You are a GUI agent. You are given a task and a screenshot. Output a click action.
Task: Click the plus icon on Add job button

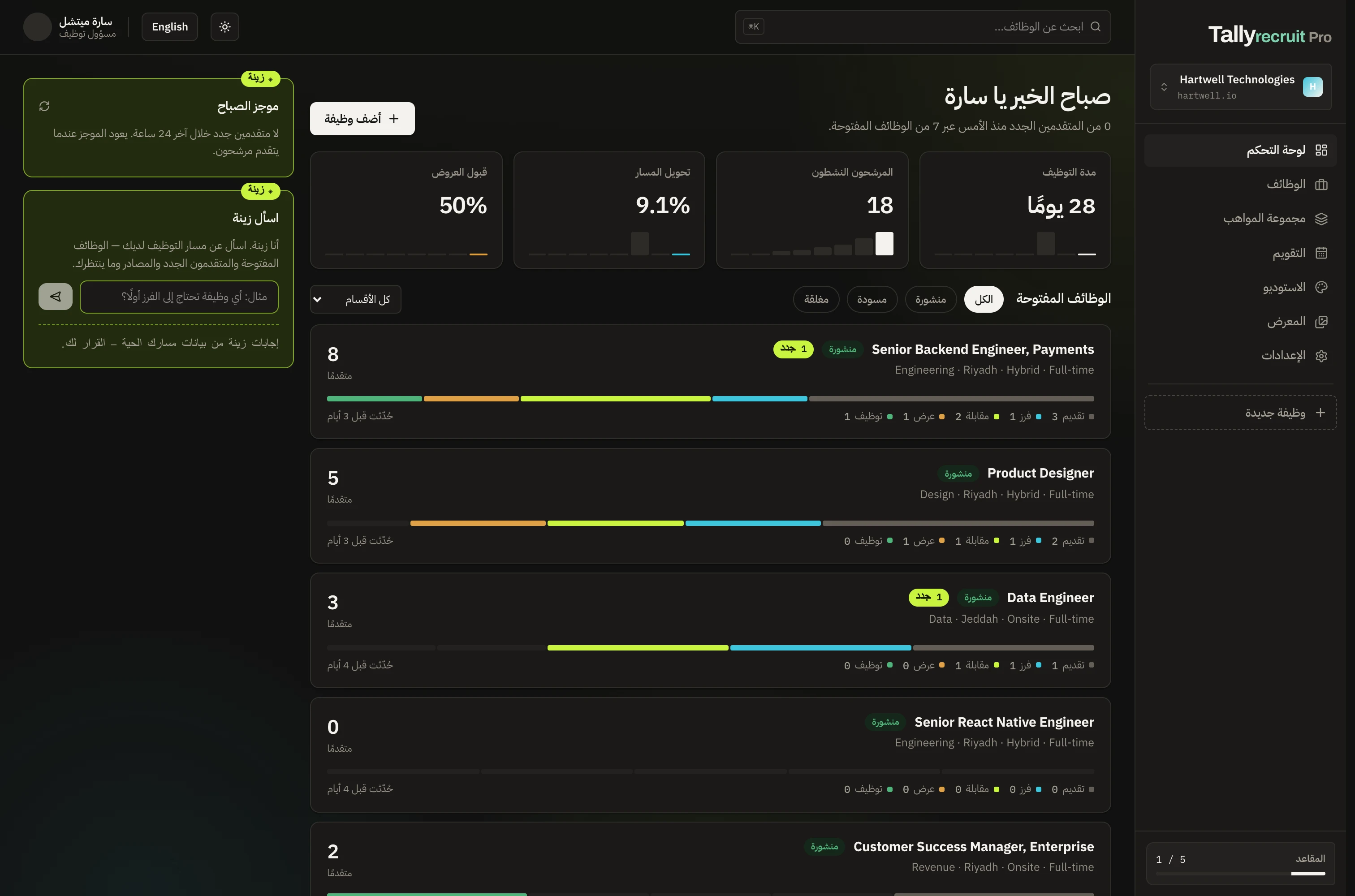pyautogui.click(x=394, y=118)
